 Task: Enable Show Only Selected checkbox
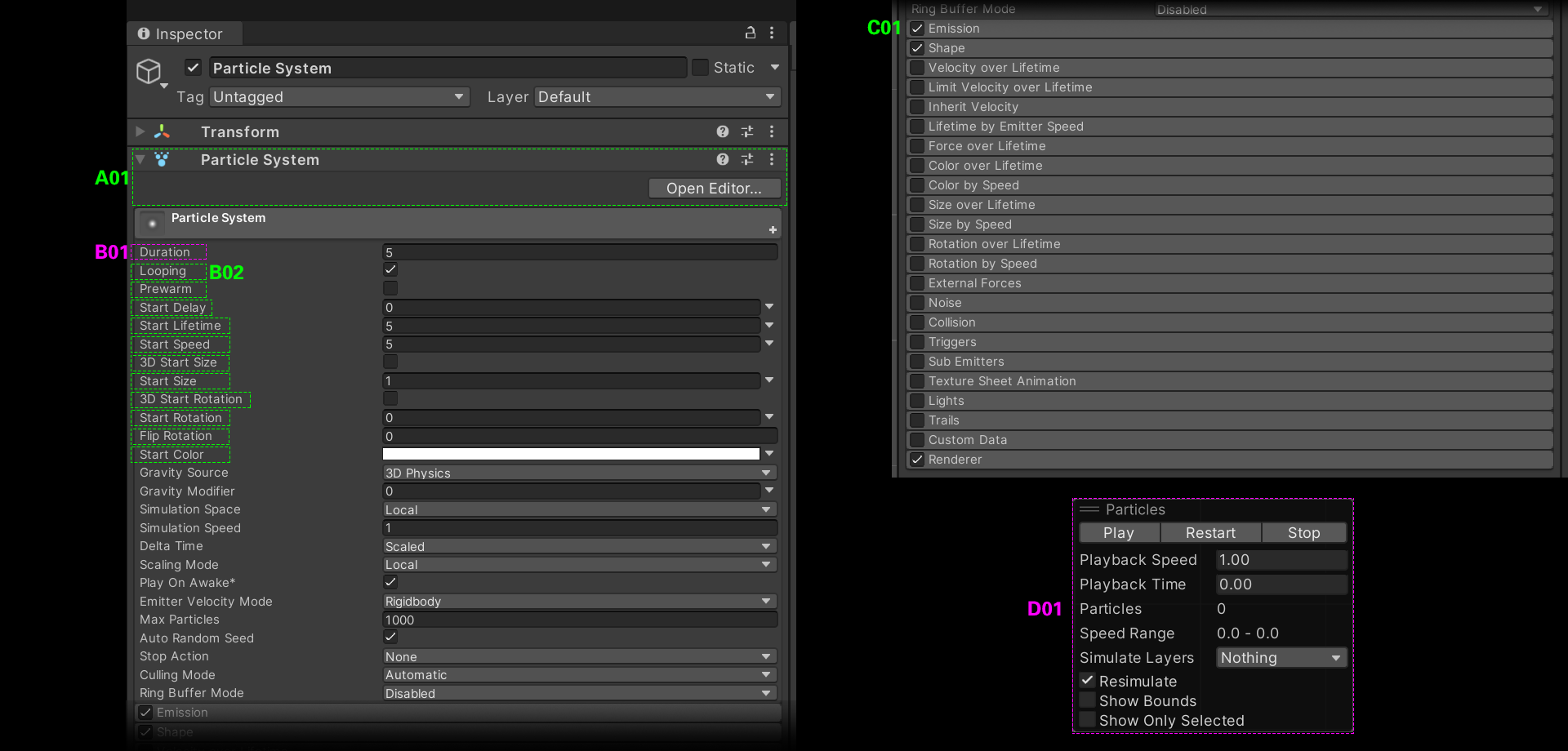tap(1087, 719)
